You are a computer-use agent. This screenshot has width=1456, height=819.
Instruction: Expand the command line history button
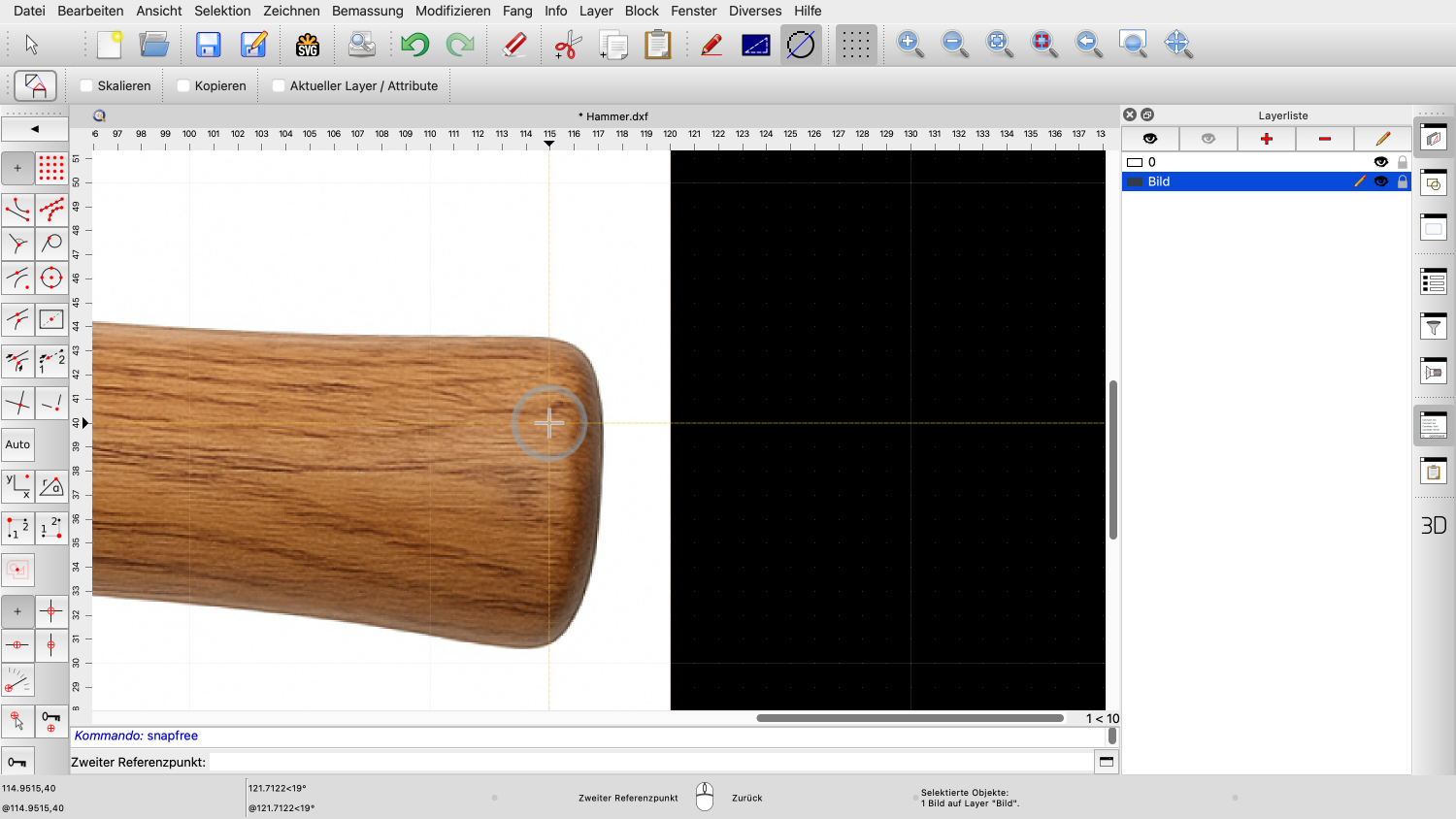1106,762
